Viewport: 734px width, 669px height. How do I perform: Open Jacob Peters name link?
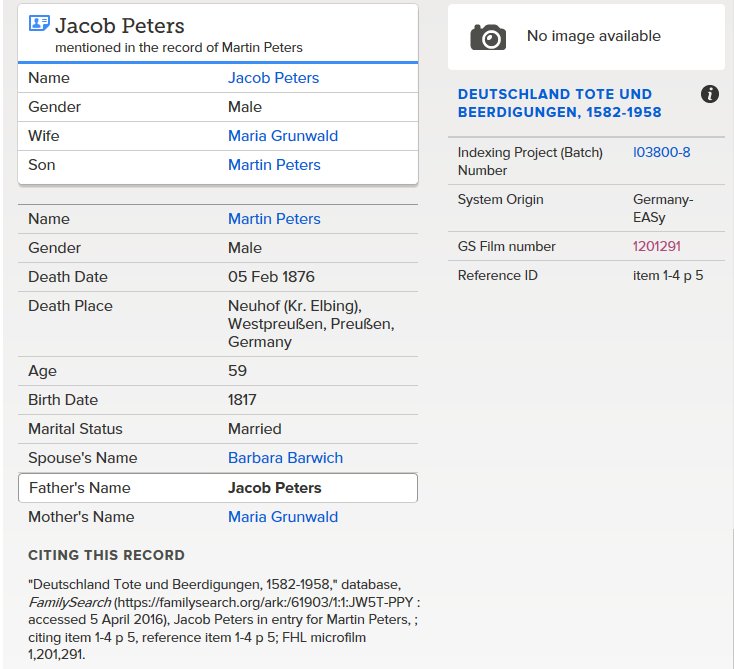[273, 78]
